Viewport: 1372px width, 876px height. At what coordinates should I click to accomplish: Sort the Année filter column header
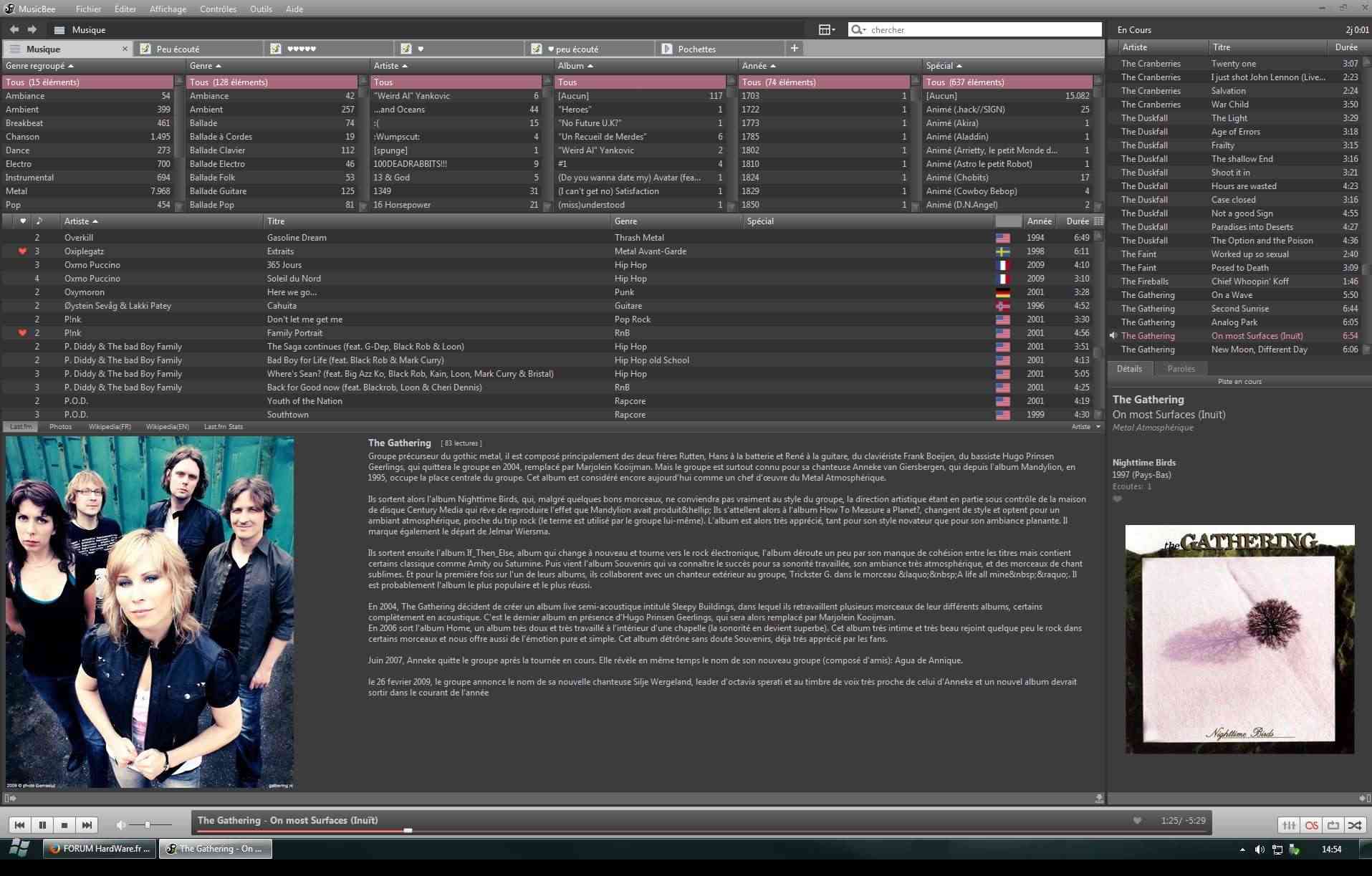pos(829,66)
